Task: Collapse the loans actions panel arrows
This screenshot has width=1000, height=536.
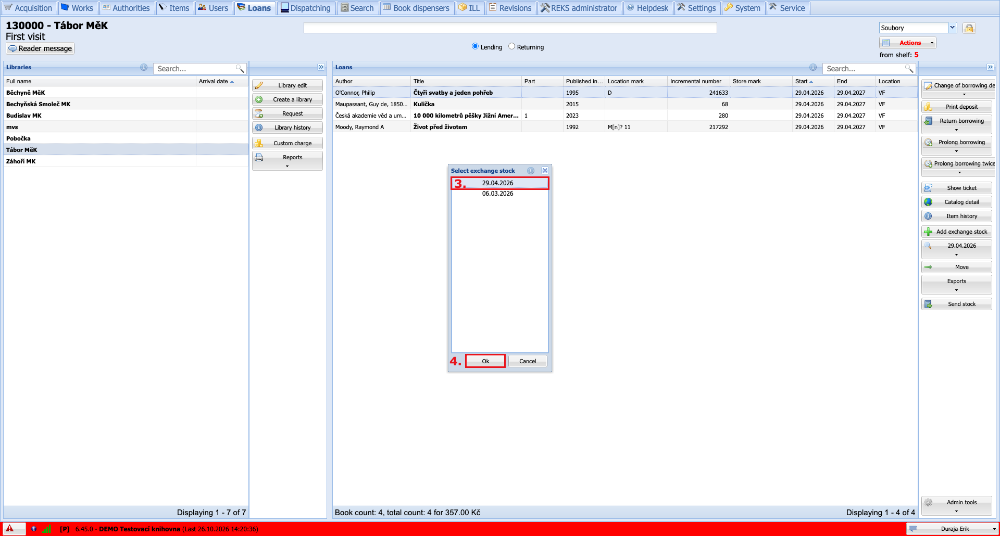Action: point(990,67)
